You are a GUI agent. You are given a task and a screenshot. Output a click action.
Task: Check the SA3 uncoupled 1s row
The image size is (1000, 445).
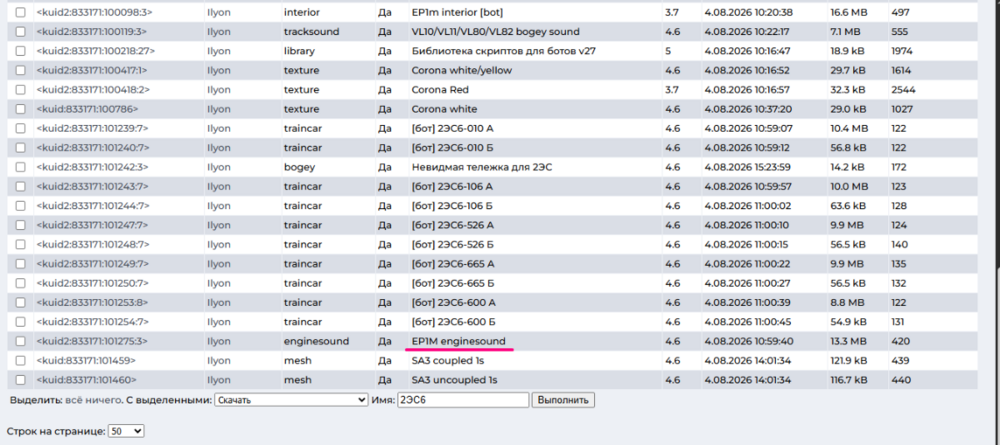tap(20, 380)
